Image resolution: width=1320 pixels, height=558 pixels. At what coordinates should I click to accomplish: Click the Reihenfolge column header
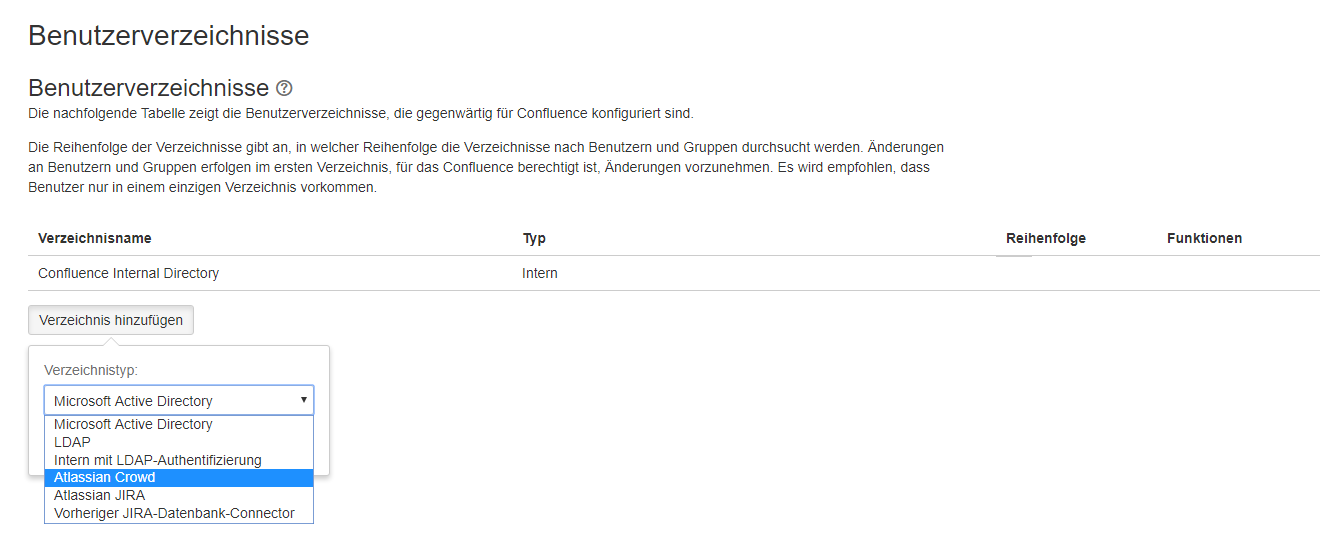[1045, 238]
